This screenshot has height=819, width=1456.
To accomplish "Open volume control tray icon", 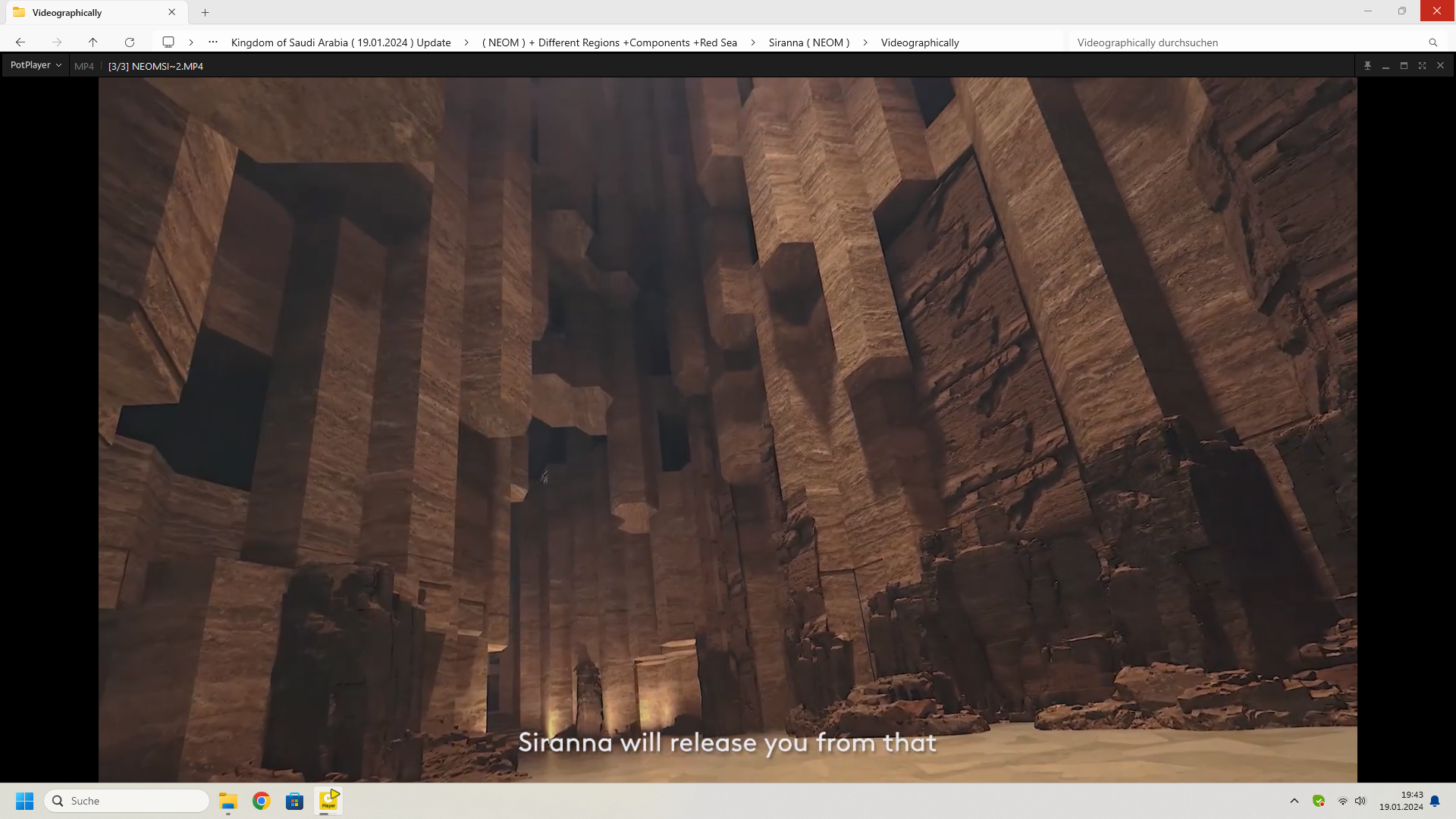I will coord(1360,801).
